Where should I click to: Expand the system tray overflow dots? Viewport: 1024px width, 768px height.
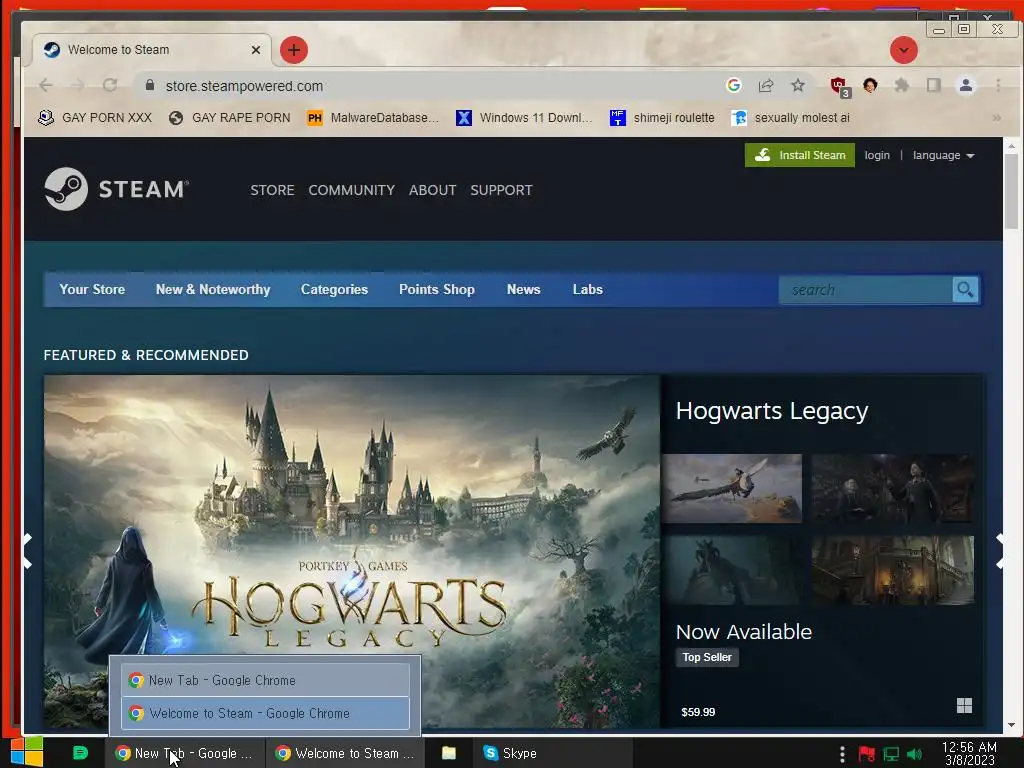(842, 754)
